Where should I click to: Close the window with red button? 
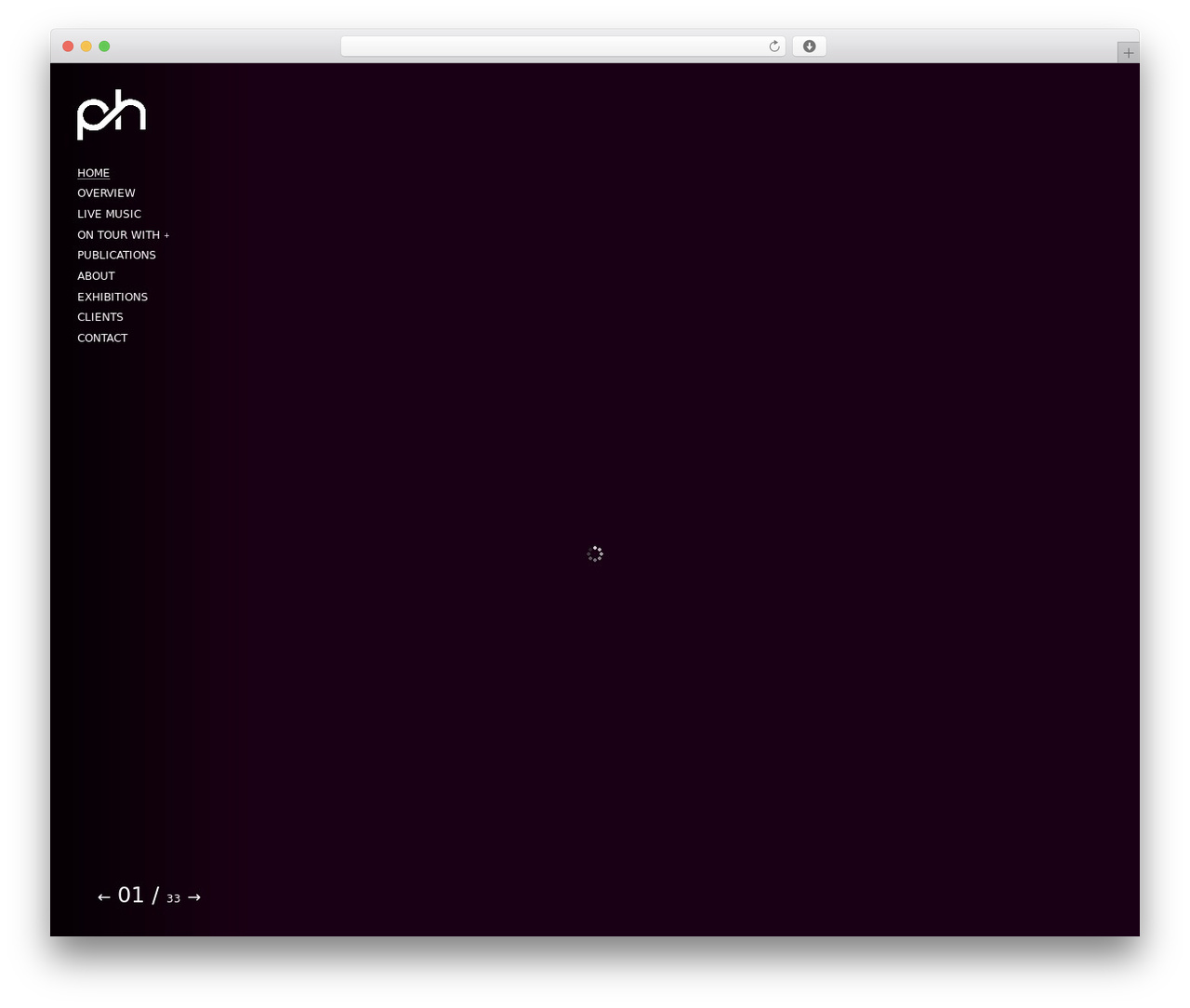(68, 46)
